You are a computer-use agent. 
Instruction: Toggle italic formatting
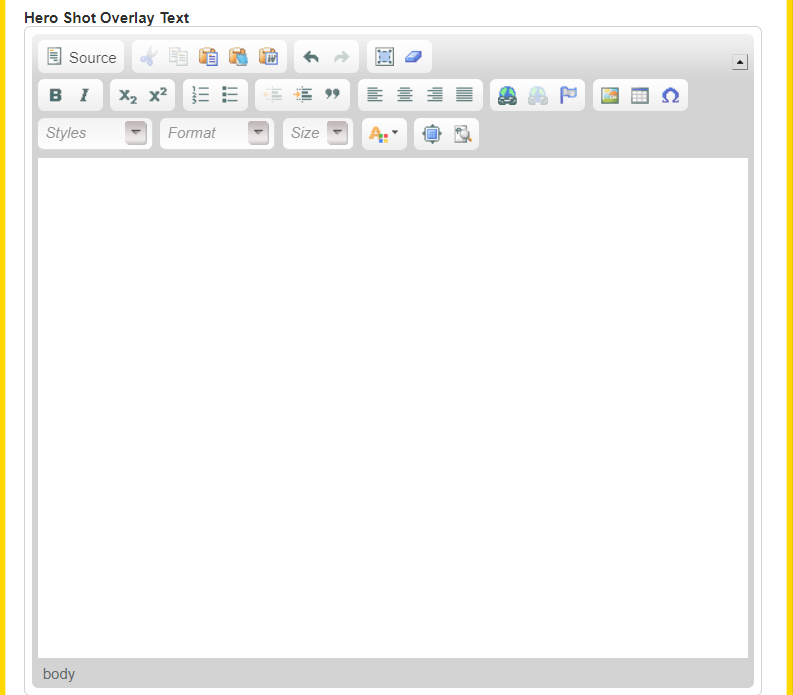[85, 95]
